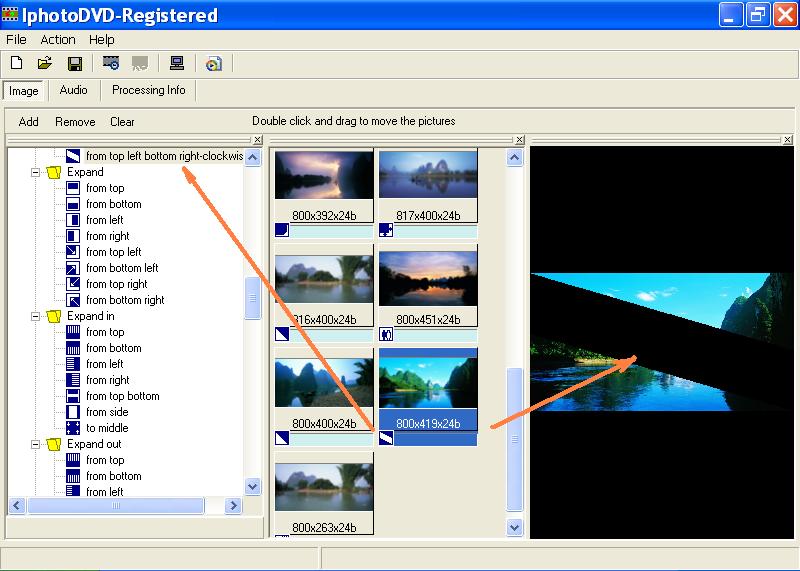Select Expand in 'from right' transition icon
This screenshot has height=571, width=800.
(x=73, y=380)
